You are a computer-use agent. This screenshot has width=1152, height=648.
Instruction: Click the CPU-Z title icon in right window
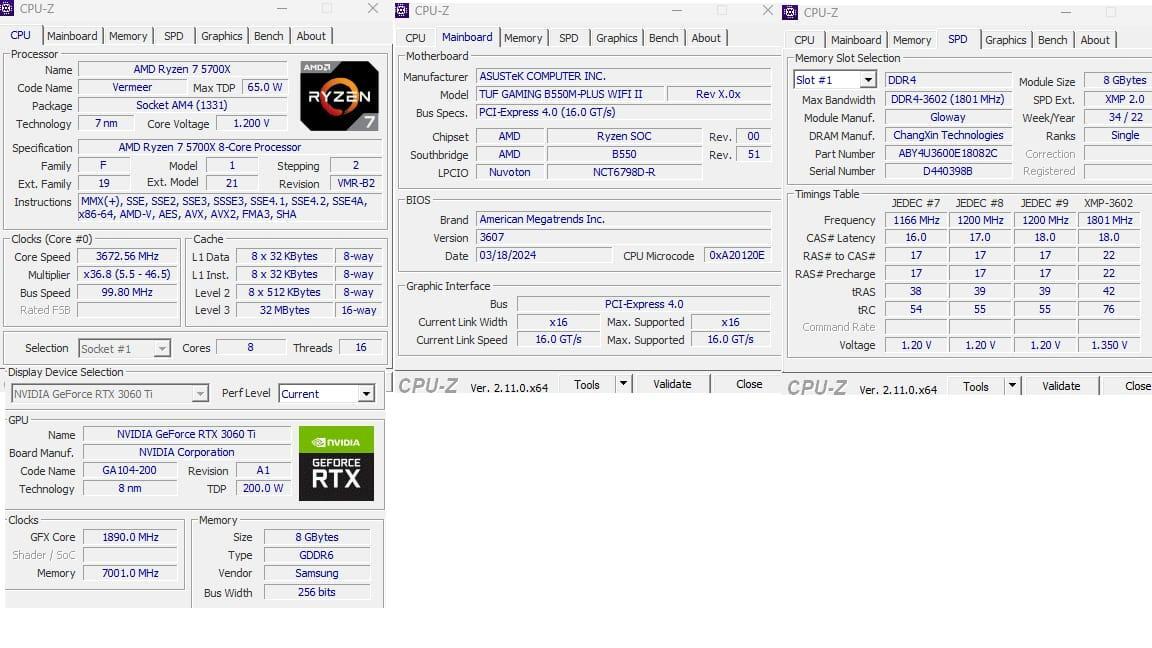[x=791, y=12]
